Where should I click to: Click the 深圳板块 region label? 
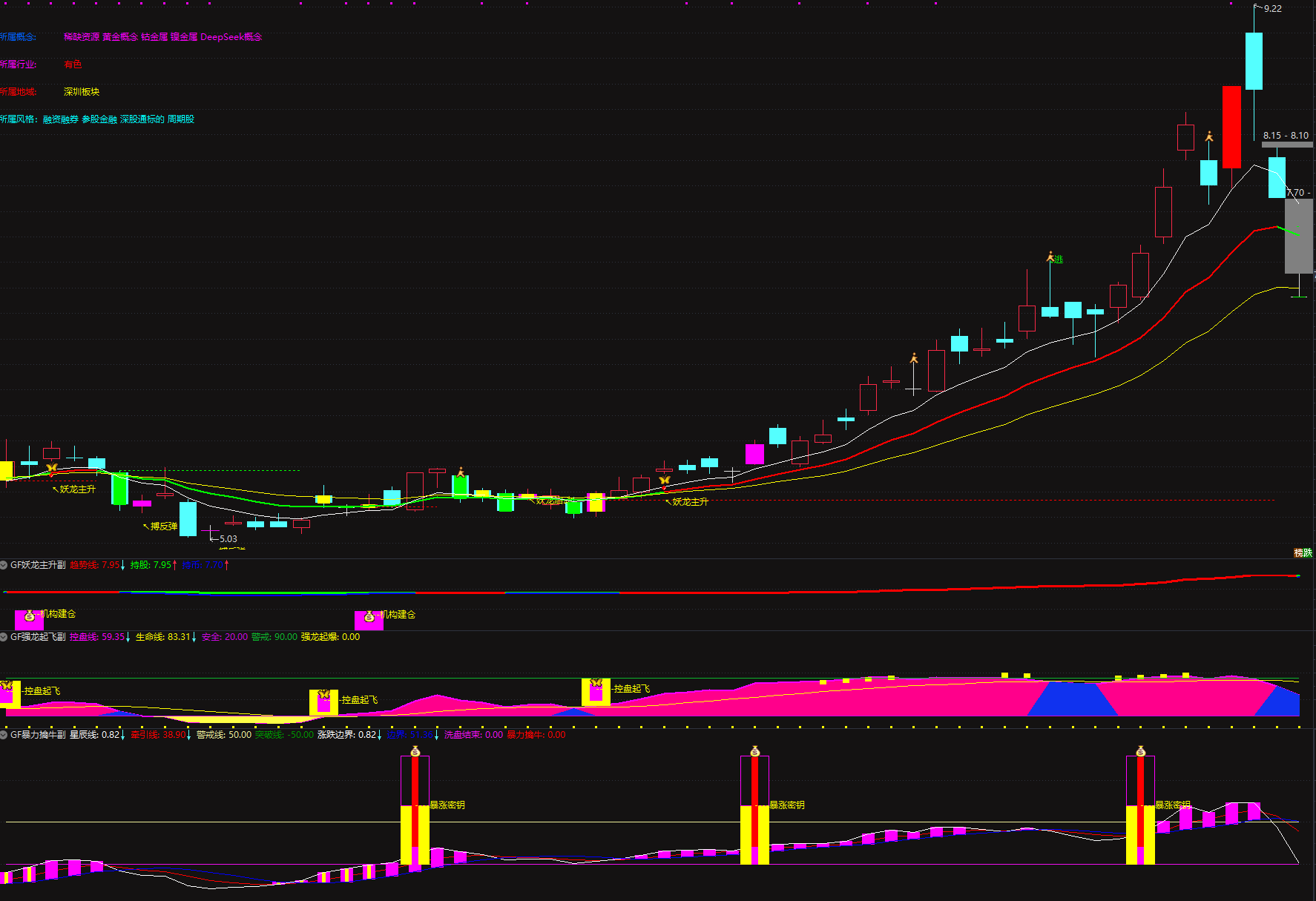81,92
